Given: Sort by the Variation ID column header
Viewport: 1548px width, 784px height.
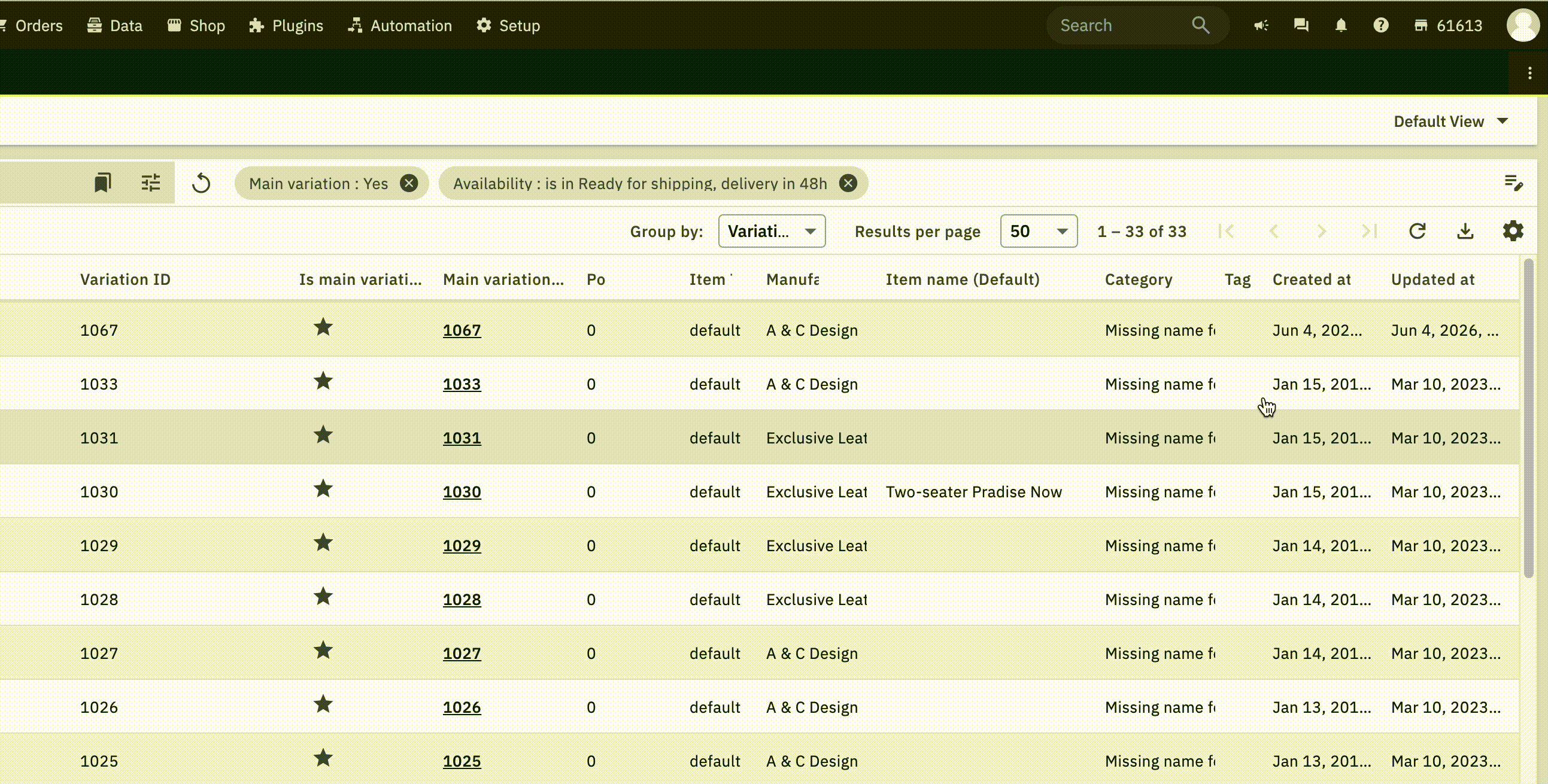Looking at the screenshot, I should click(x=125, y=279).
